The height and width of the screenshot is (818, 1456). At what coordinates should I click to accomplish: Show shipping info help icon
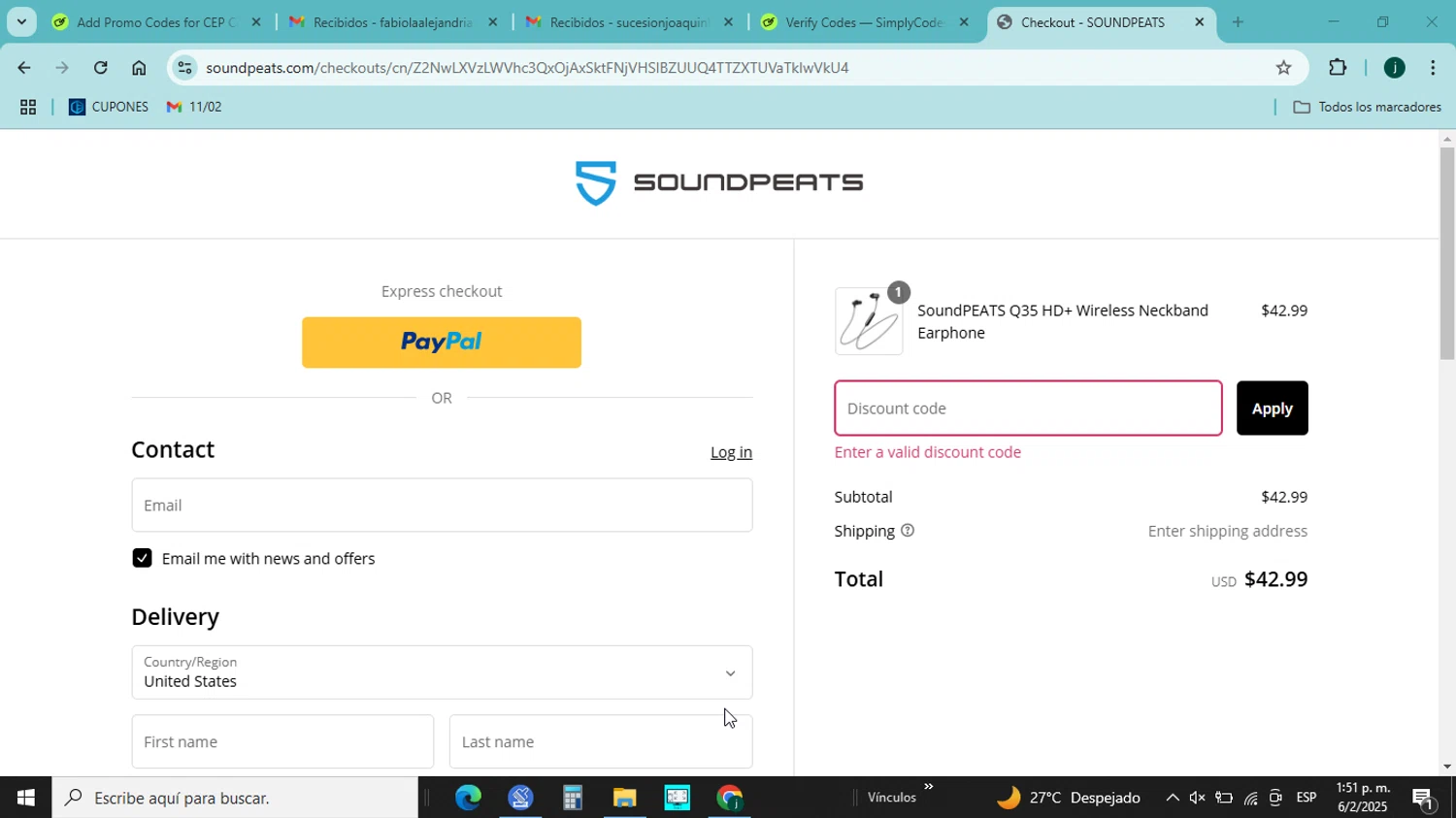point(908,531)
